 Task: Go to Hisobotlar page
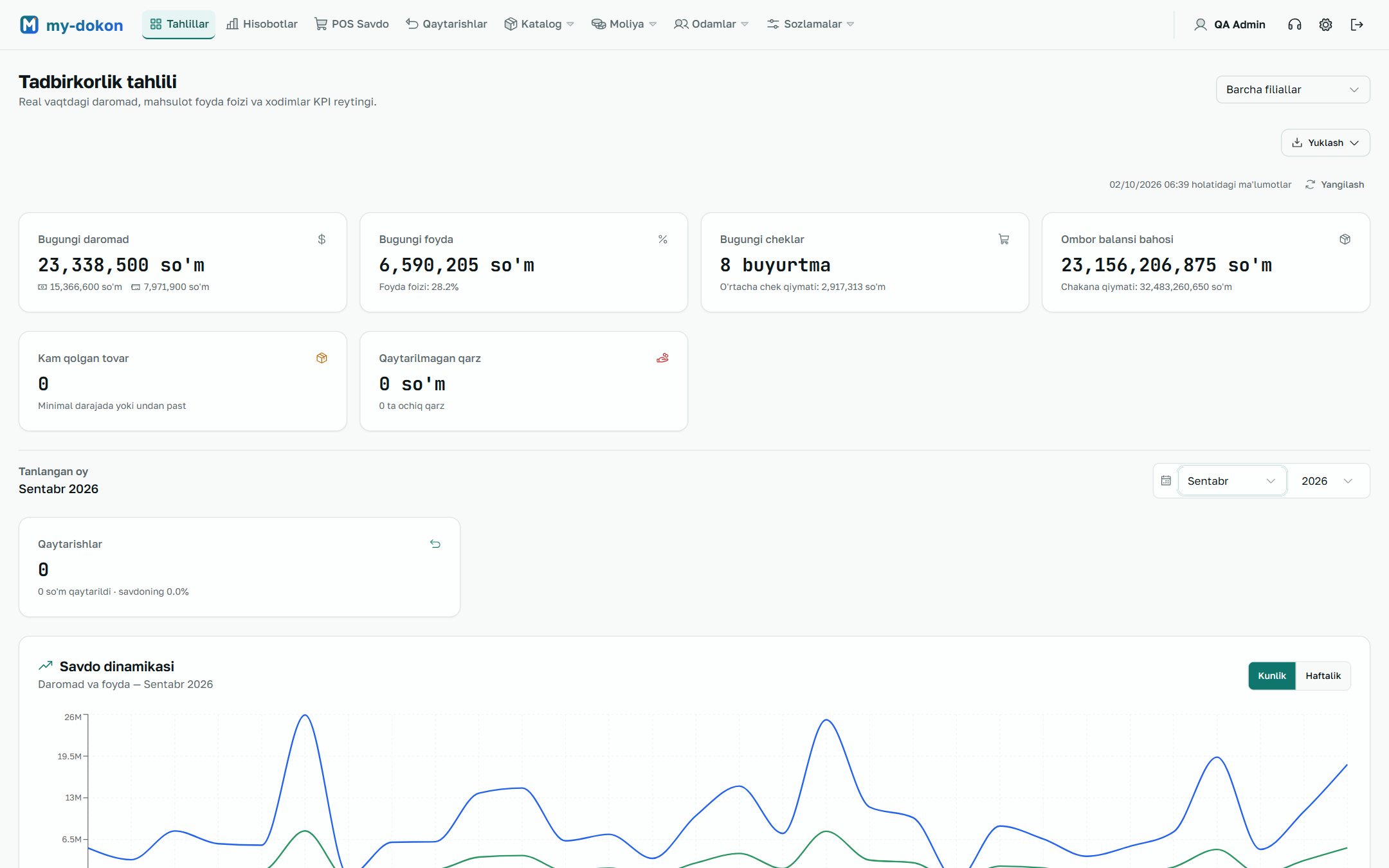262,24
